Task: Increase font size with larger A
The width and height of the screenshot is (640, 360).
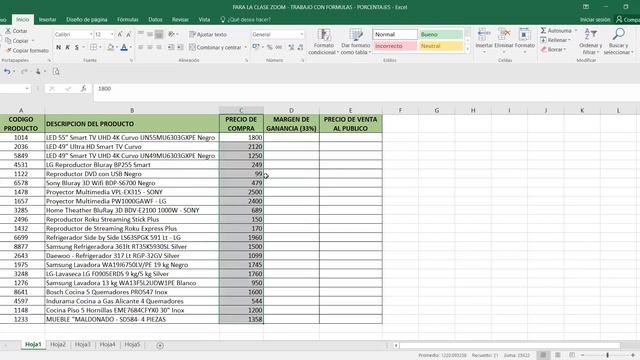Action: click(x=120, y=35)
